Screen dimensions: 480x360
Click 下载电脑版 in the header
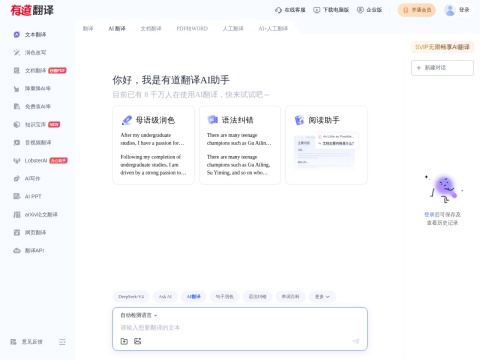pos(331,10)
